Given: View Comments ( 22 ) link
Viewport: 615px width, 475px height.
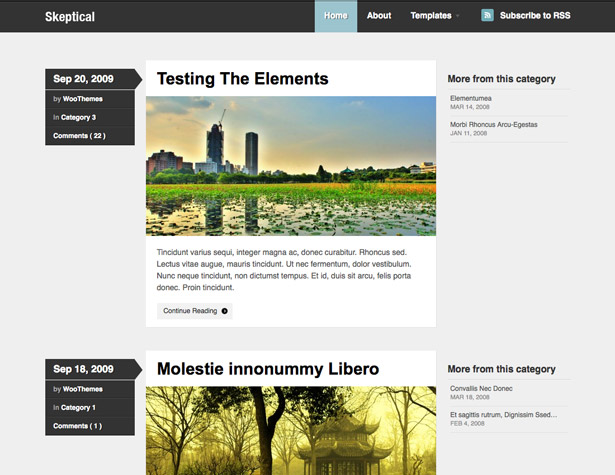Looking at the screenshot, I should tap(79, 136).
